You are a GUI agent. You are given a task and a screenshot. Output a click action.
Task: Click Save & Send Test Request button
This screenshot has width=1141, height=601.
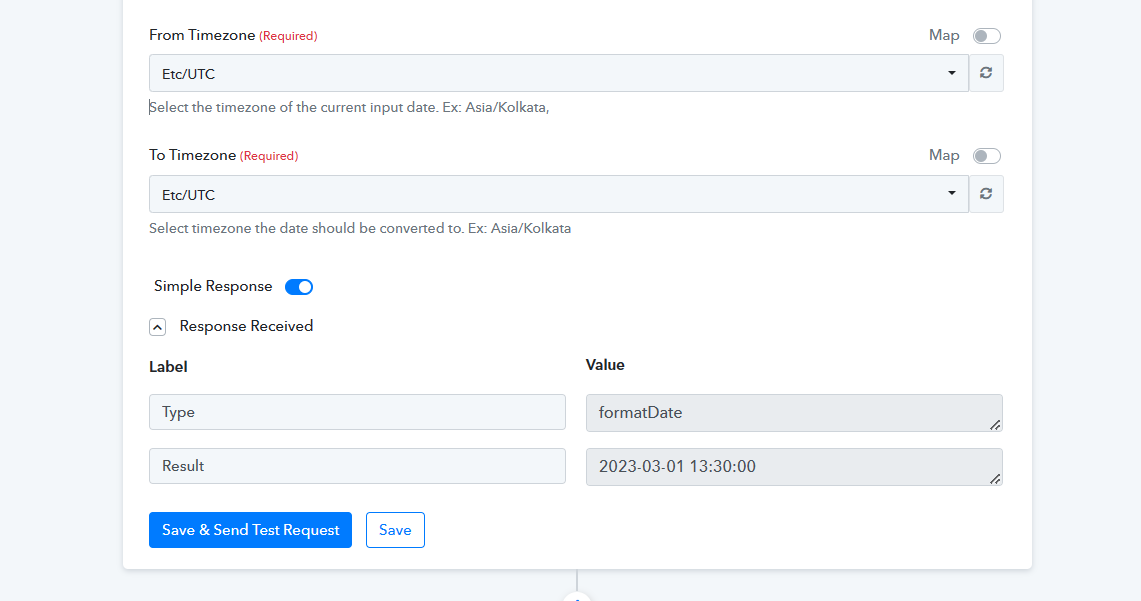pyautogui.click(x=250, y=530)
